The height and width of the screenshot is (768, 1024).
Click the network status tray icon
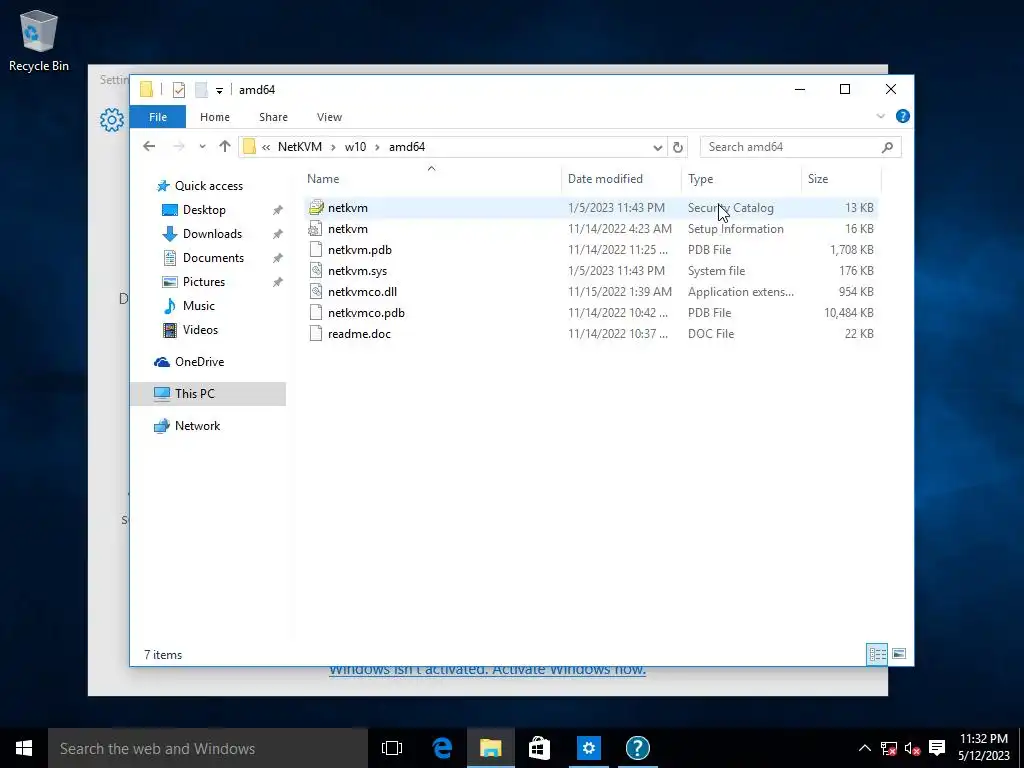coord(889,748)
